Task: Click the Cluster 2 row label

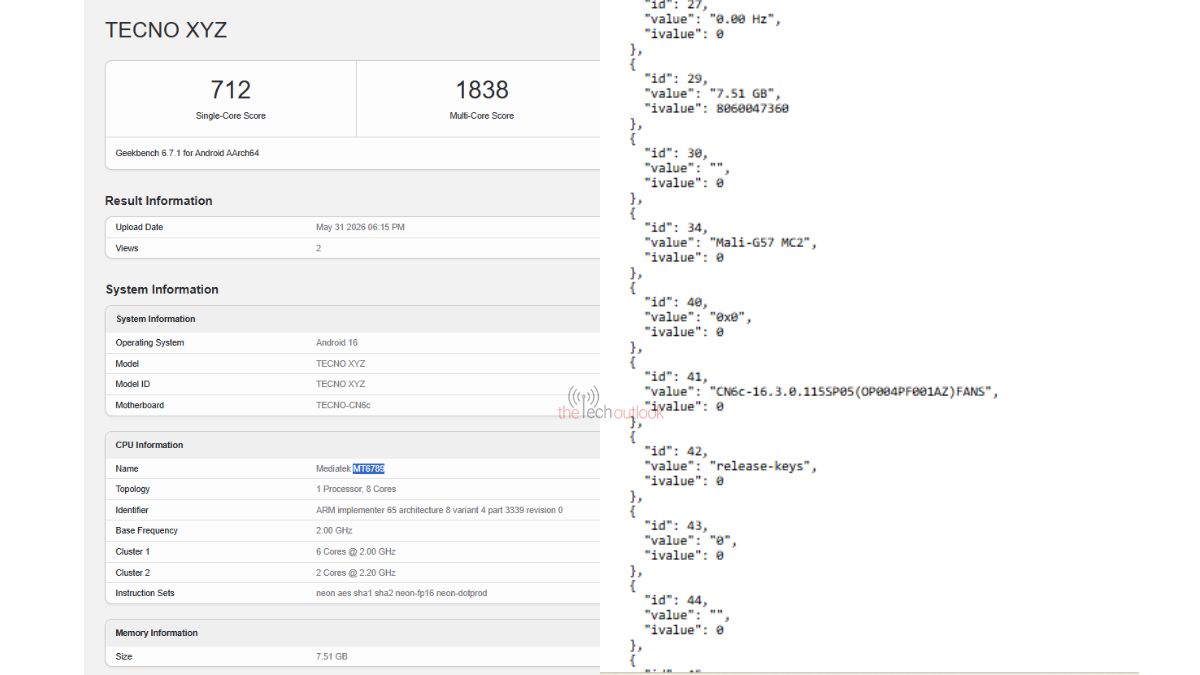Action: pyautogui.click(x=133, y=573)
